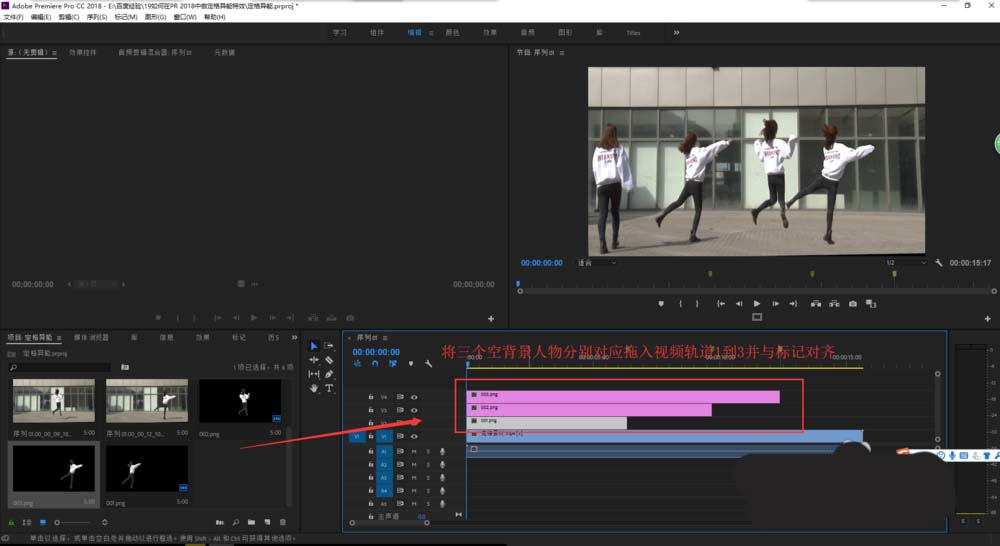1000x546 pixels.
Task: Switch to the 颜色 workspace tab
Action: 452,32
